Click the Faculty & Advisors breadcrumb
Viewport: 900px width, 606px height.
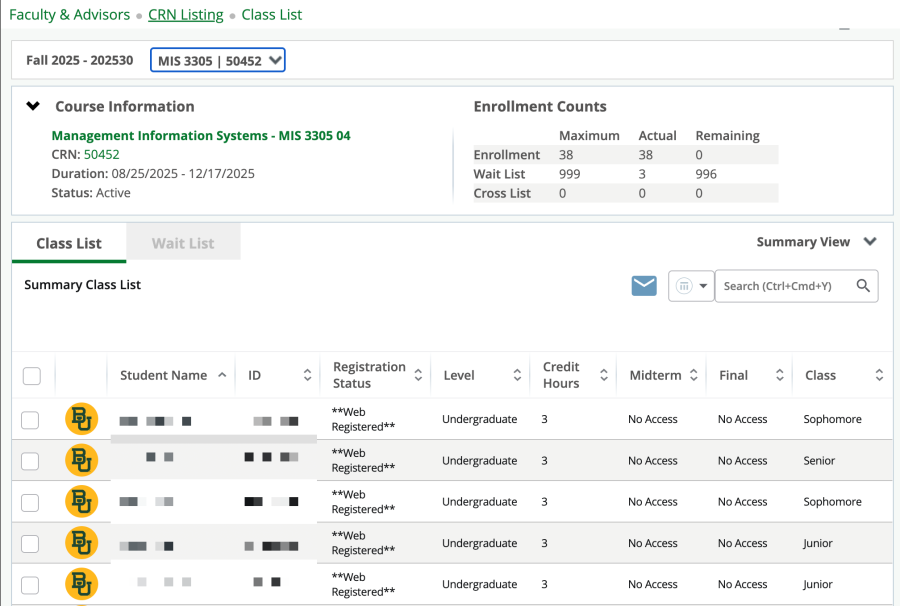point(69,14)
